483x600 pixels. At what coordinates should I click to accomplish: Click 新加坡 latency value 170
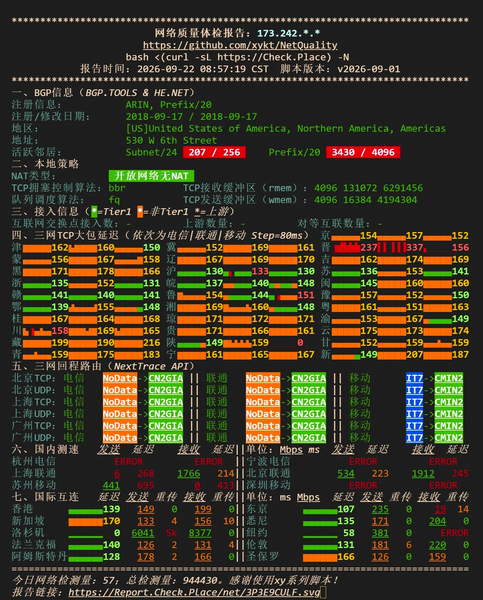pos(111,521)
